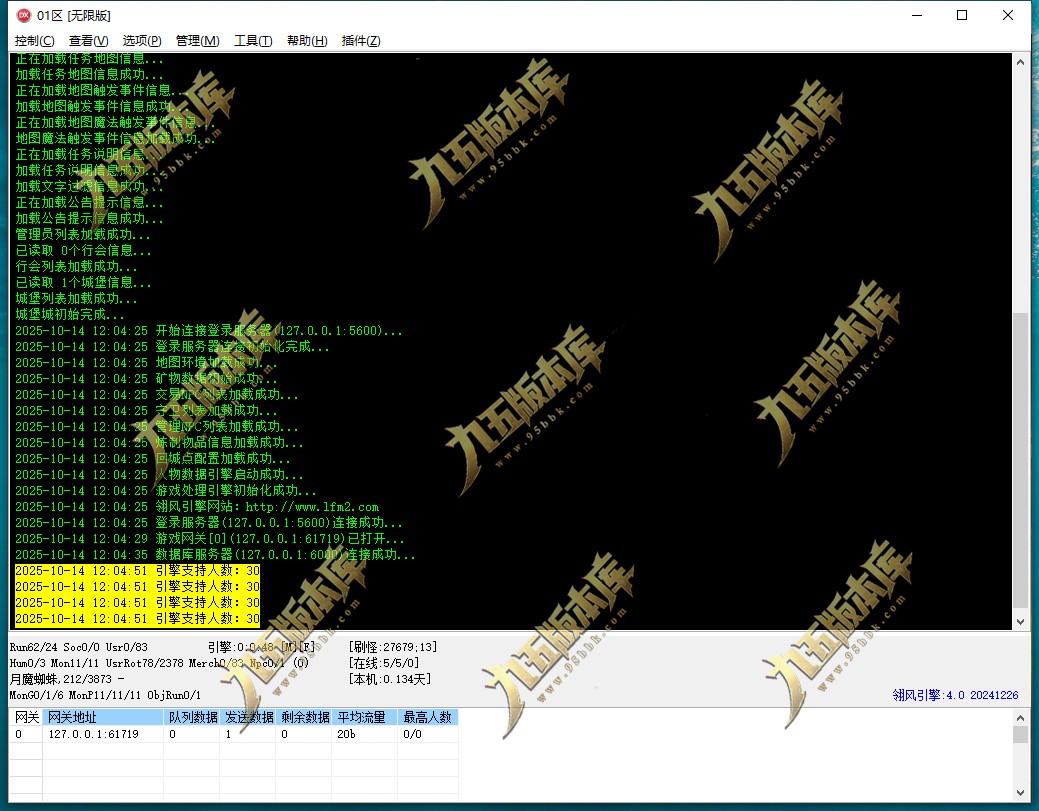Open the 控制(C) menu
This screenshot has height=811, width=1039.
point(34,41)
